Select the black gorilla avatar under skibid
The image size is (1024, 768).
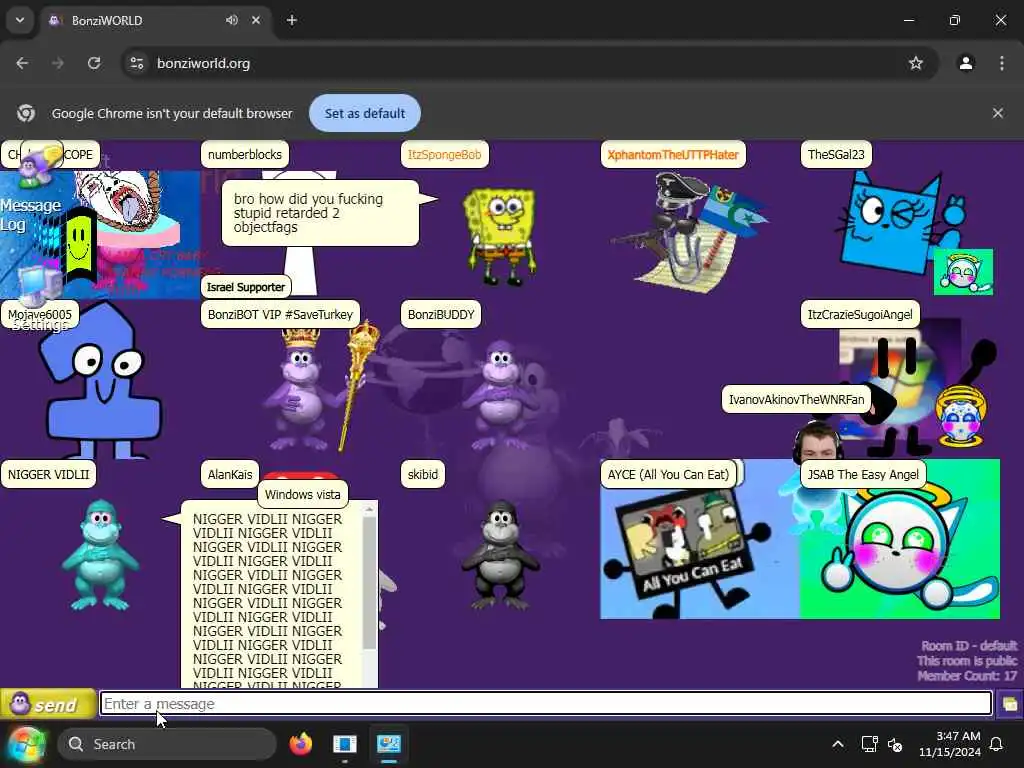pyautogui.click(x=501, y=554)
